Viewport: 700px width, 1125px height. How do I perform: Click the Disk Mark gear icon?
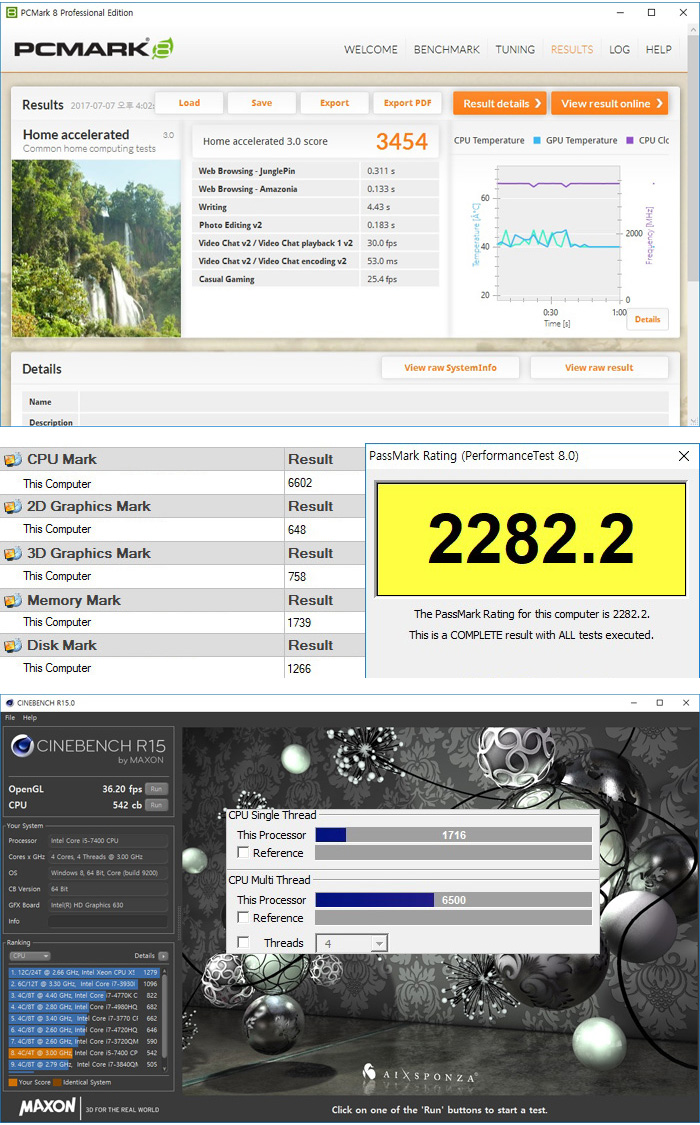tap(13, 646)
